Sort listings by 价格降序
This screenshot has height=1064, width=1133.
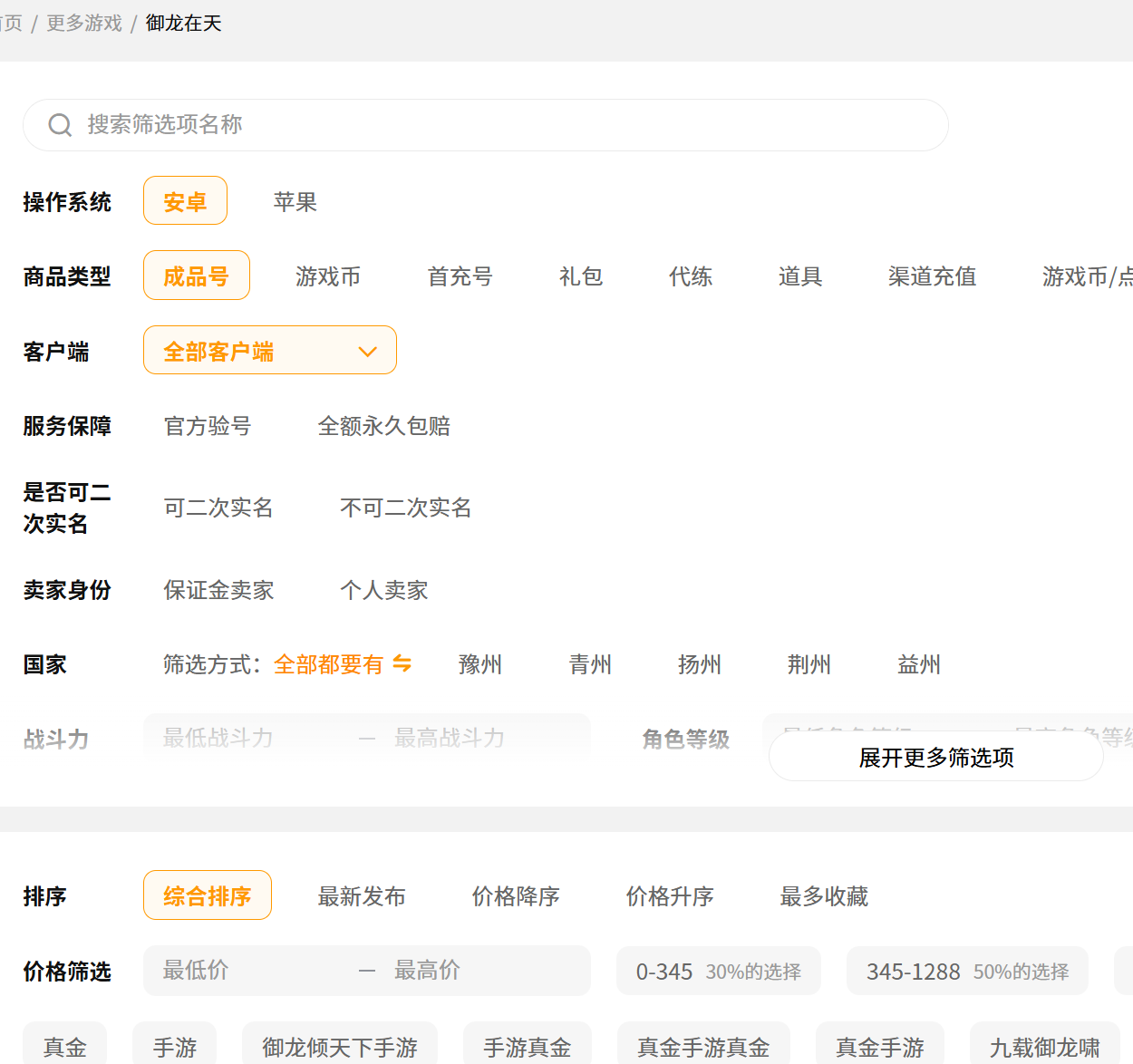coord(515,896)
